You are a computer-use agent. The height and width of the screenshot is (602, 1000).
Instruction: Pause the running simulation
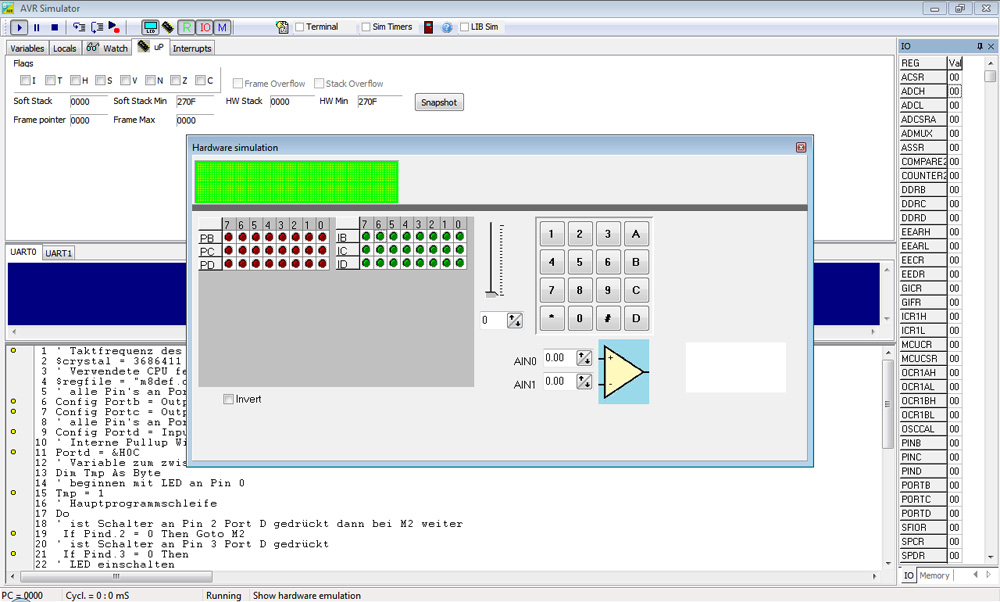click(x=37, y=27)
